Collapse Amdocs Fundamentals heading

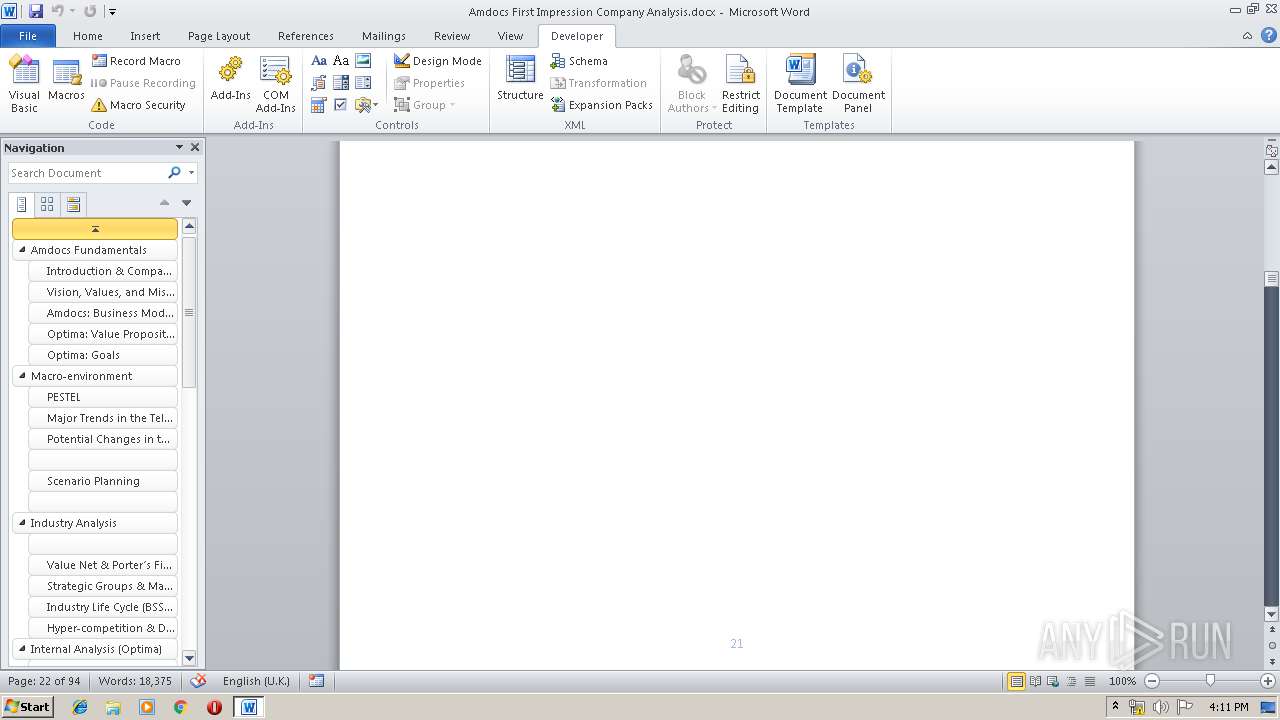pyautogui.click(x=22, y=249)
